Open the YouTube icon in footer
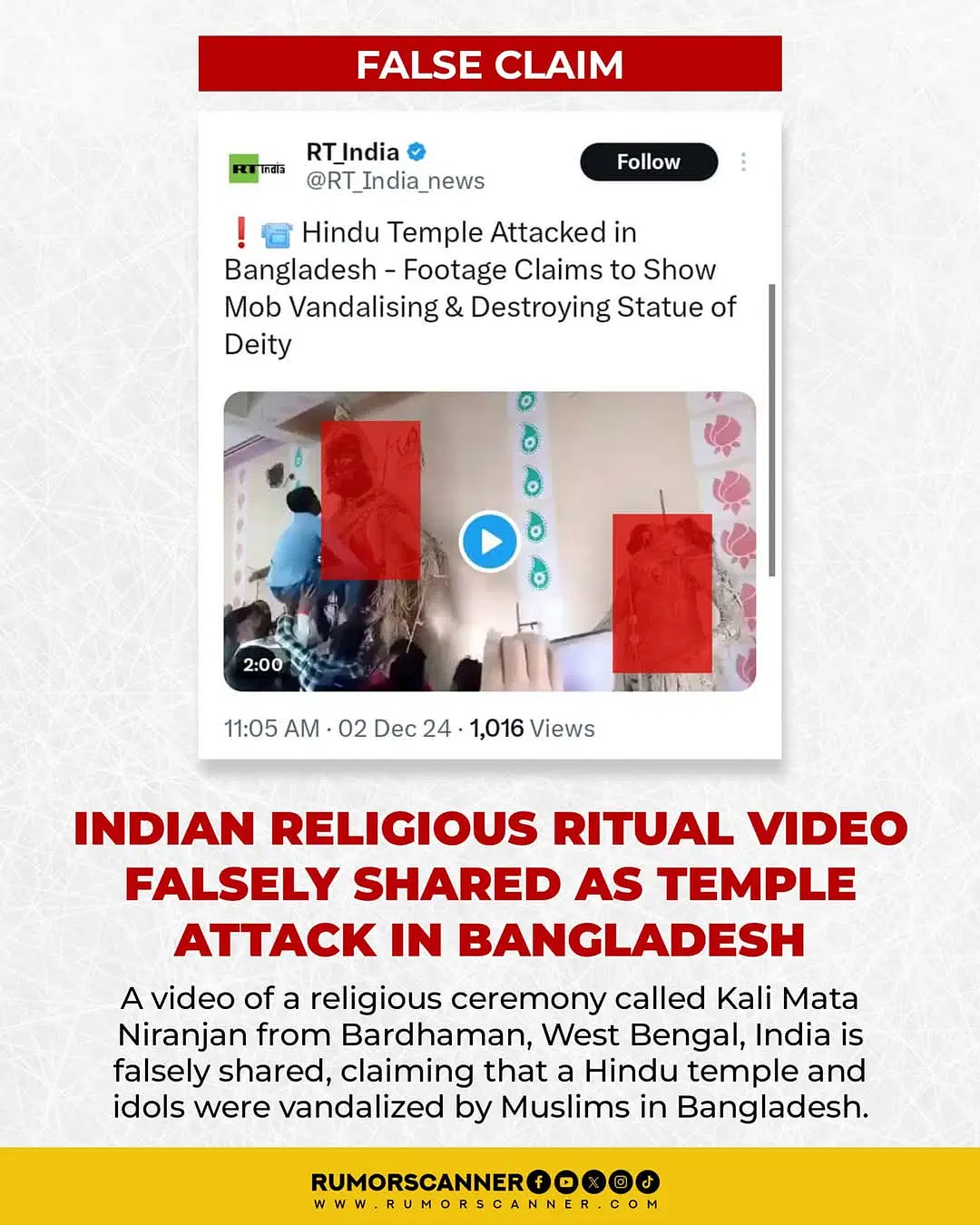 click(x=566, y=1181)
